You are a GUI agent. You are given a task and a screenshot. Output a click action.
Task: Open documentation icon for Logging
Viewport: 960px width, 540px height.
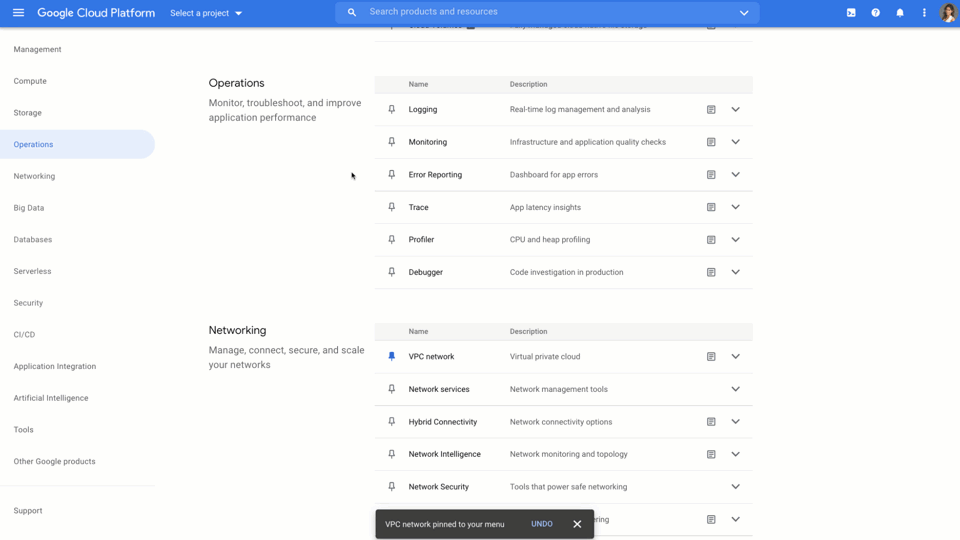(x=711, y=110)
